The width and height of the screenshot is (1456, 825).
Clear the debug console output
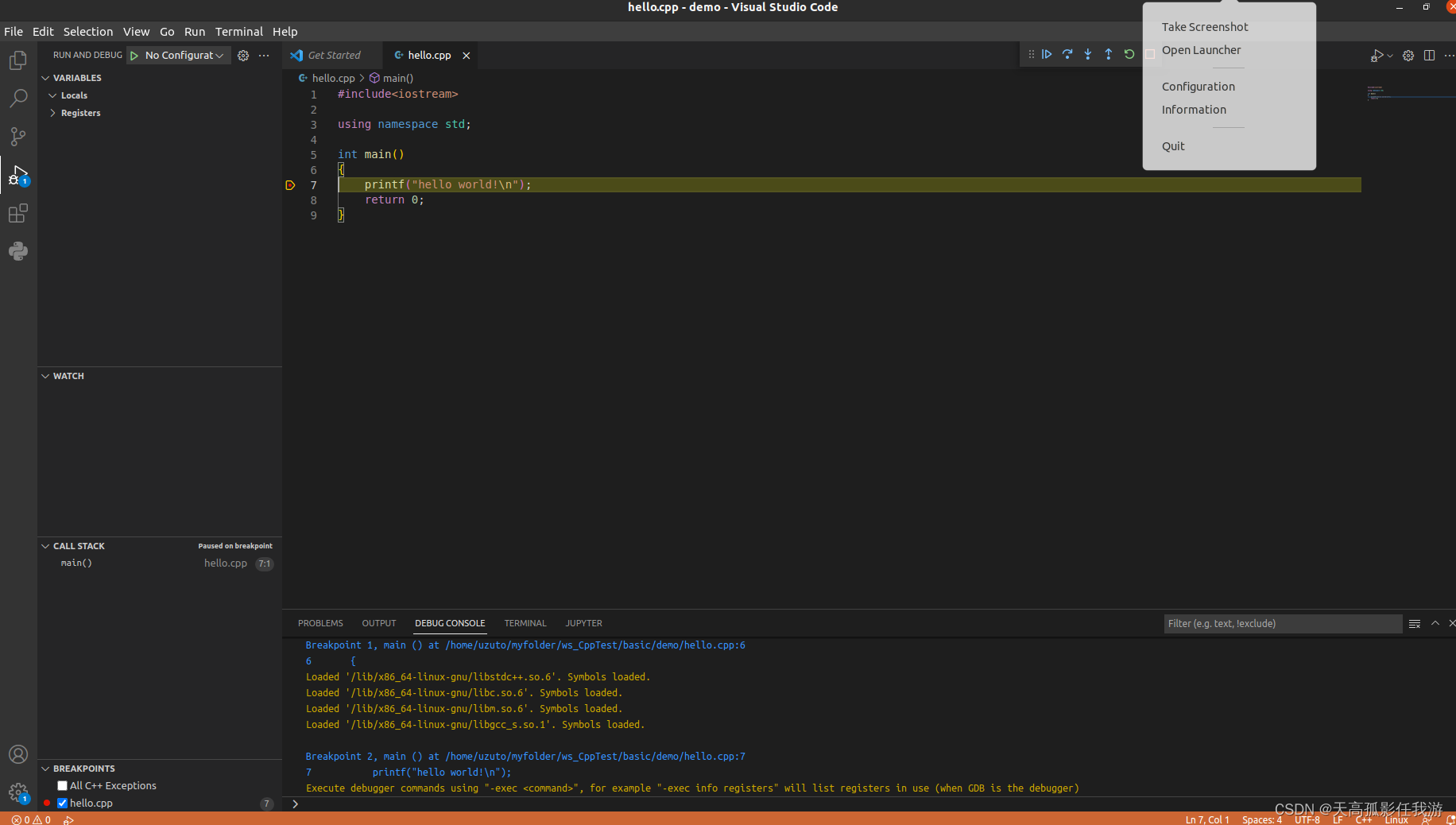coord(1415,624)
